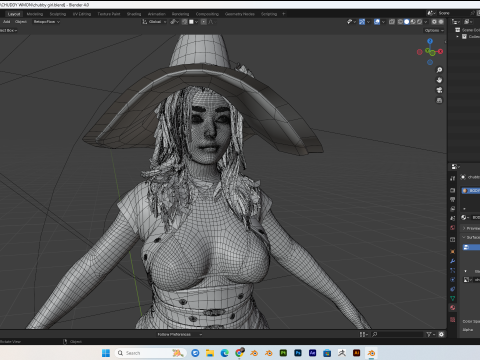Open the UV Editing workspace tab
480x360 pixels.
[x=82, y=14]
